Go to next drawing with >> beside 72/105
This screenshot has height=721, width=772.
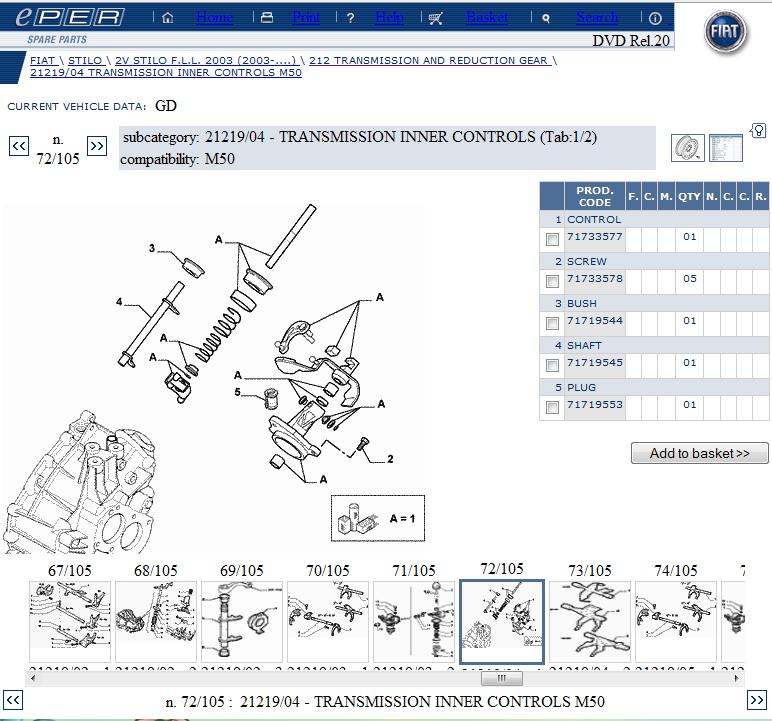(x=97, y=146)
